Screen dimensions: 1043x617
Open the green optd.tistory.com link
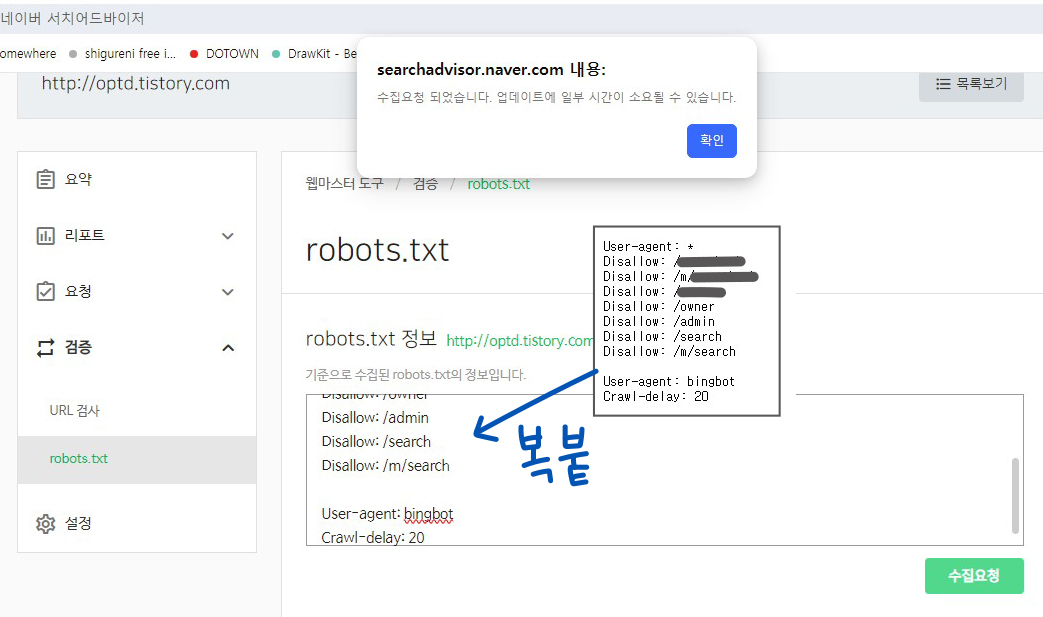pos(519,340)
